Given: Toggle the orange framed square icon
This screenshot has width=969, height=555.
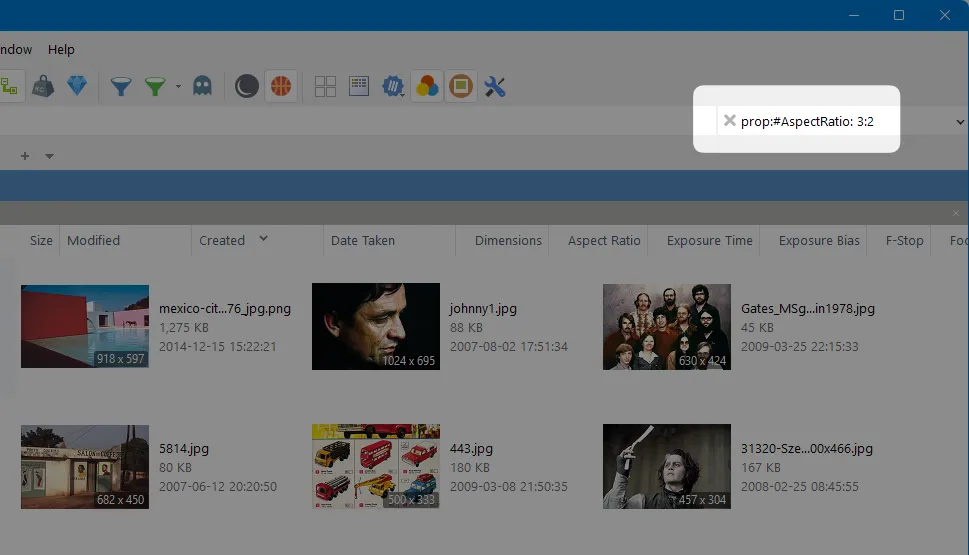Looking at the screenshot, I should coord(460,87).
